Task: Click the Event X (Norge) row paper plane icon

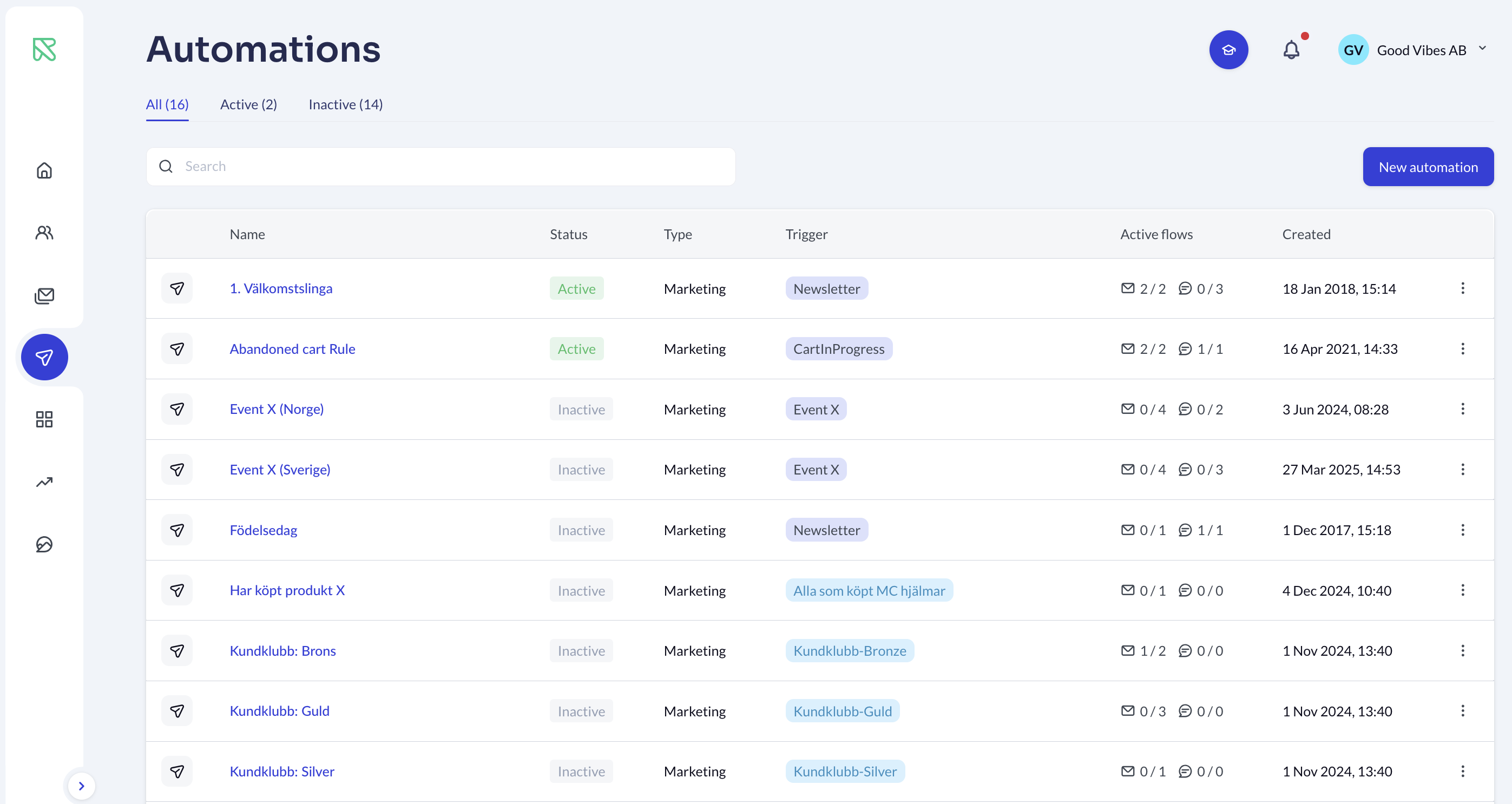Action: 176,409
